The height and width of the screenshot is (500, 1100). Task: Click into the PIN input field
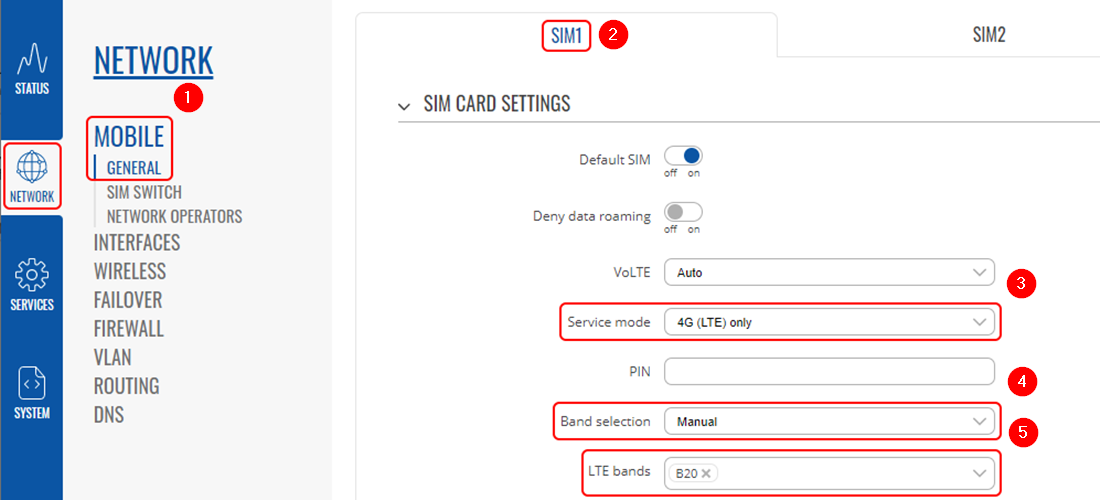(x=829, y=372)
